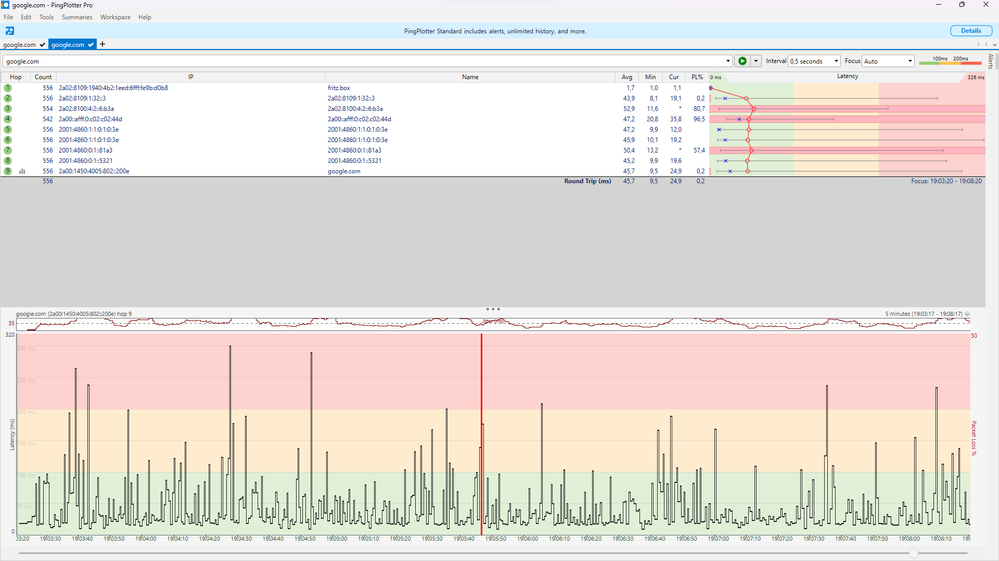Click the timeline zoom slider handle at the bottom

tap(912, 552)
